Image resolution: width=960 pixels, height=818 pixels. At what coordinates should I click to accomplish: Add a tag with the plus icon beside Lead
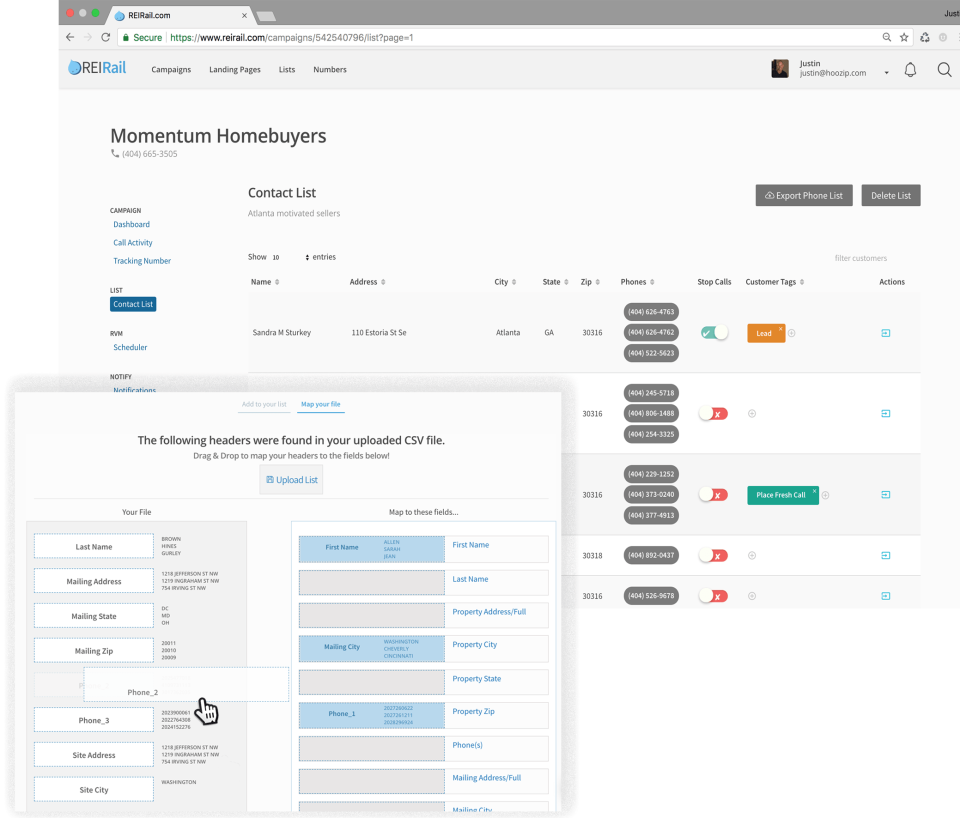click(790, 333)
